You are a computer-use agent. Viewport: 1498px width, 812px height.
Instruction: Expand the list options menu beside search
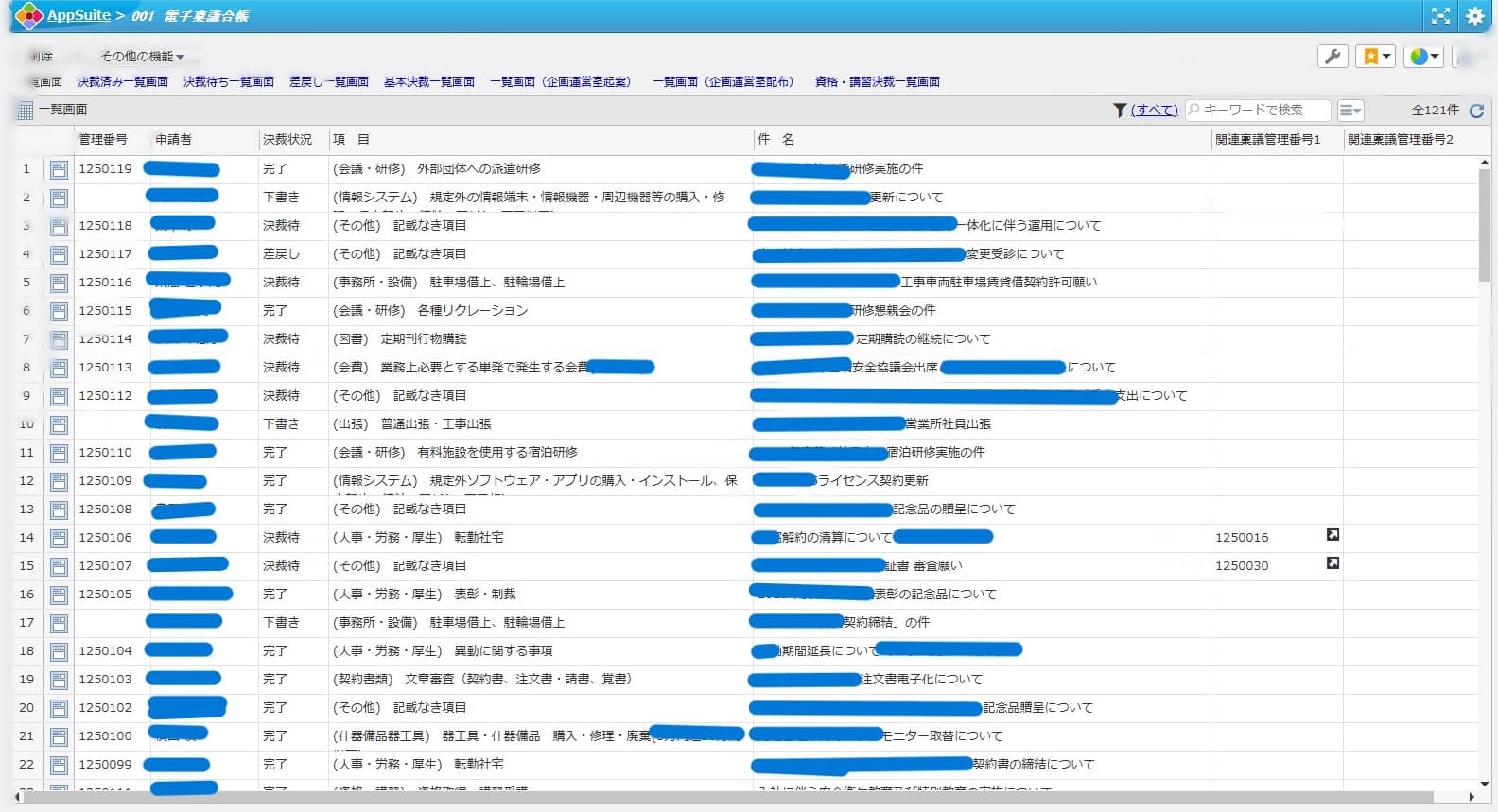[1350, 111]
